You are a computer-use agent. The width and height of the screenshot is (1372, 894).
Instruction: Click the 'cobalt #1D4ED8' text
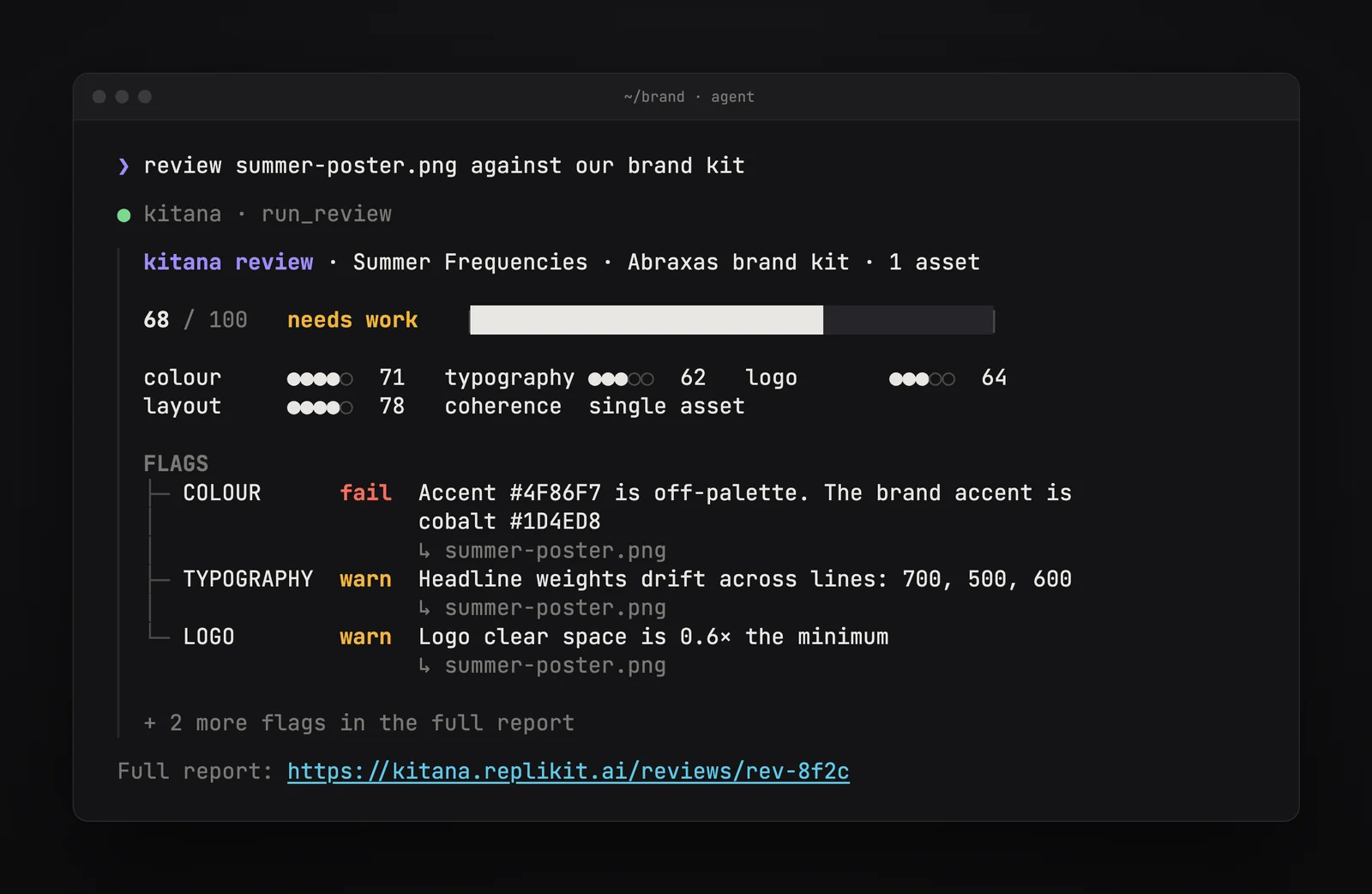coord(509,522)
